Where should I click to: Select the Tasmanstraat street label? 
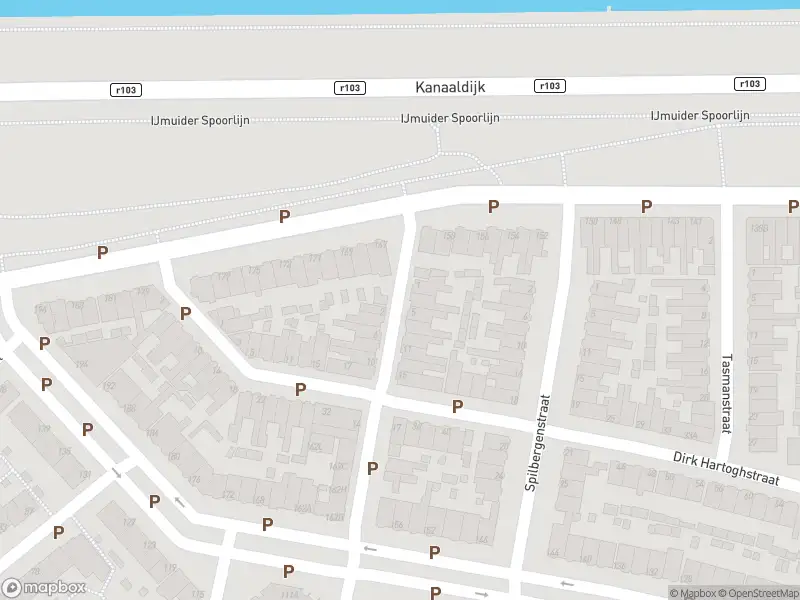(x=728, y=393)
